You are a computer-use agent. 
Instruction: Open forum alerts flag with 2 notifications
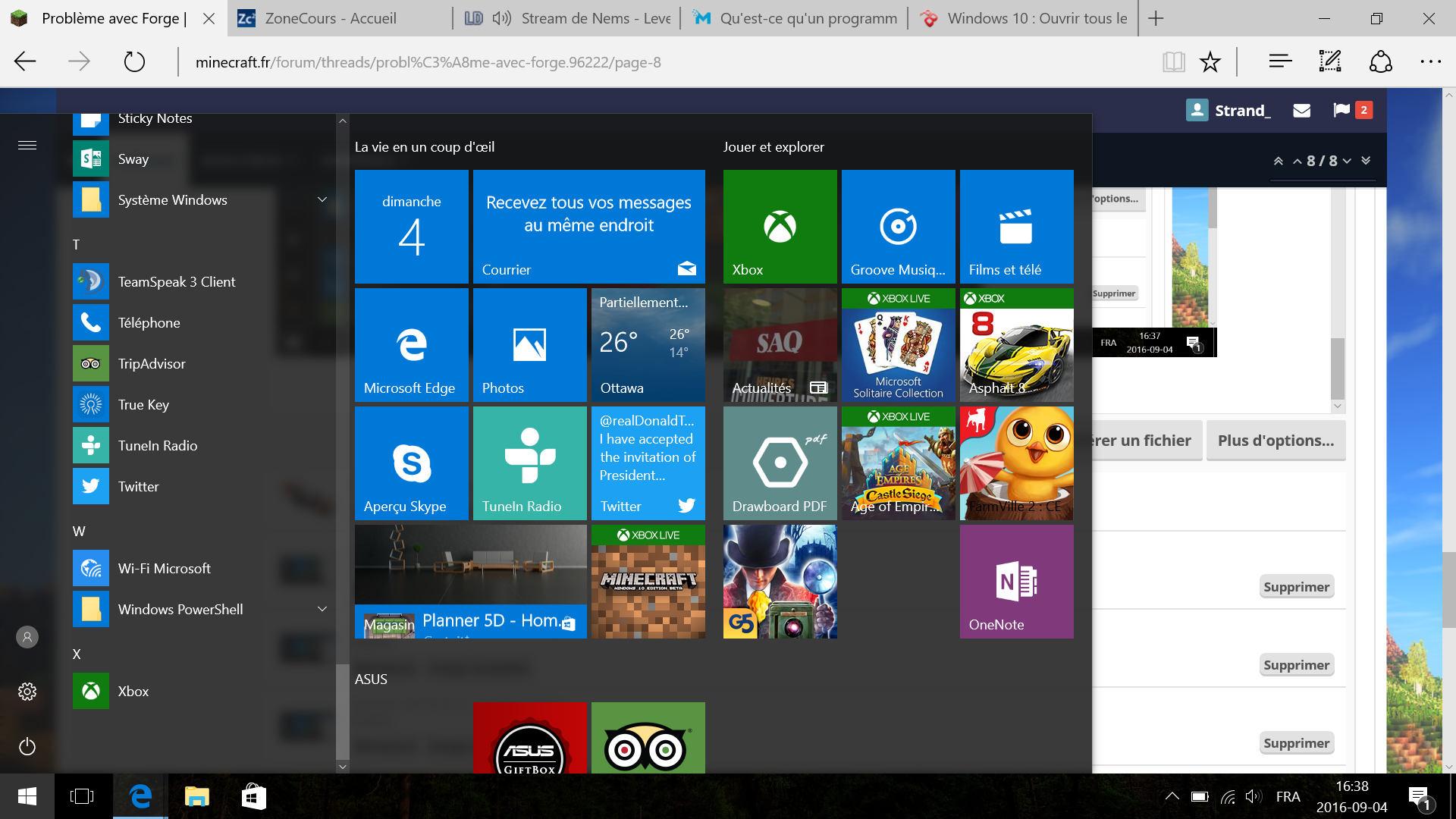(x=1353, y=110)
